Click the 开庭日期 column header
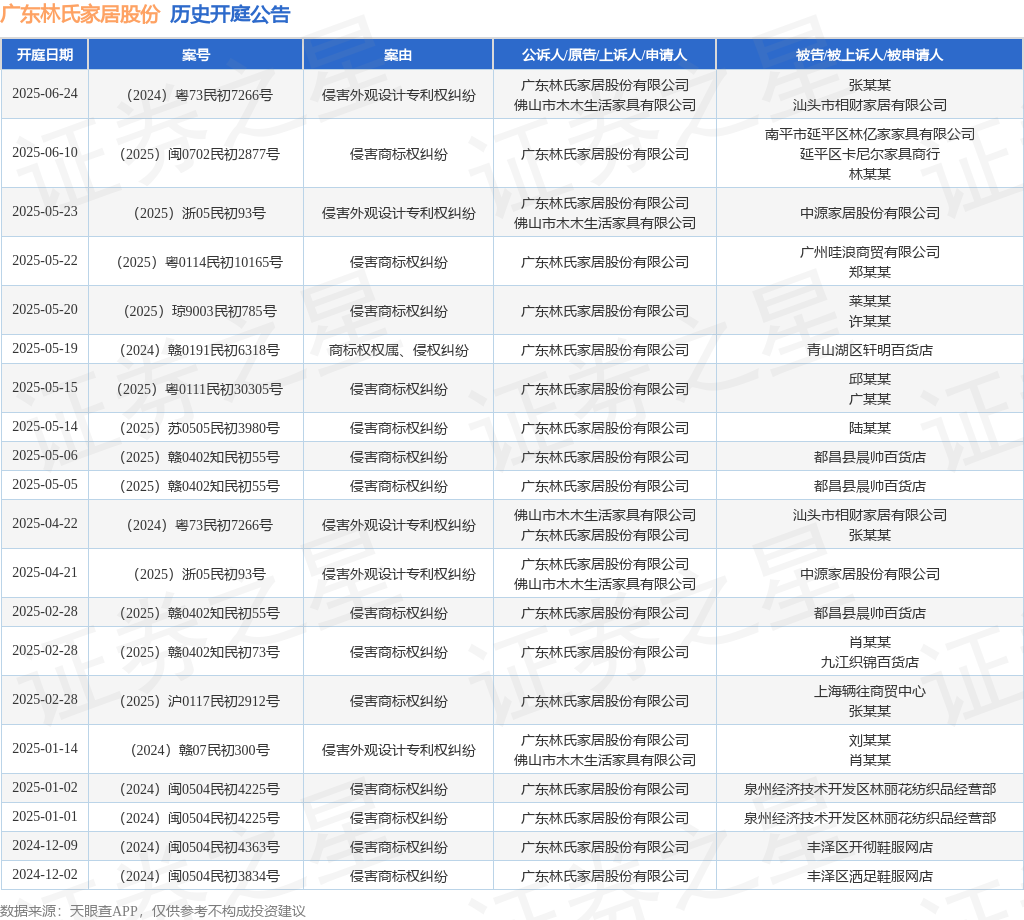Viewport: 1024px width, 920px height. click(x=44, y=55)
